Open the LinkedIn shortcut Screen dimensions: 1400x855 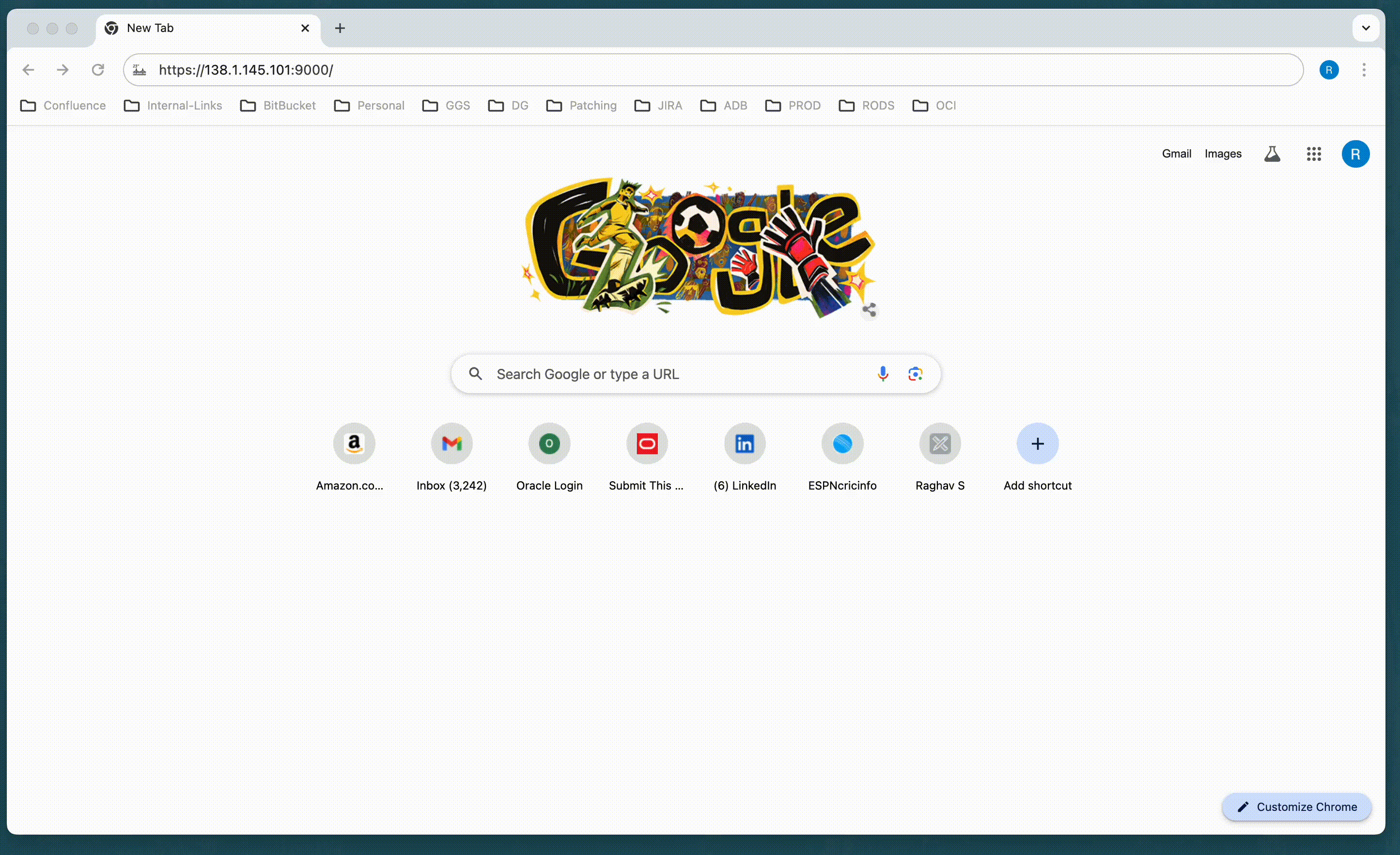(x=744, y=443)
